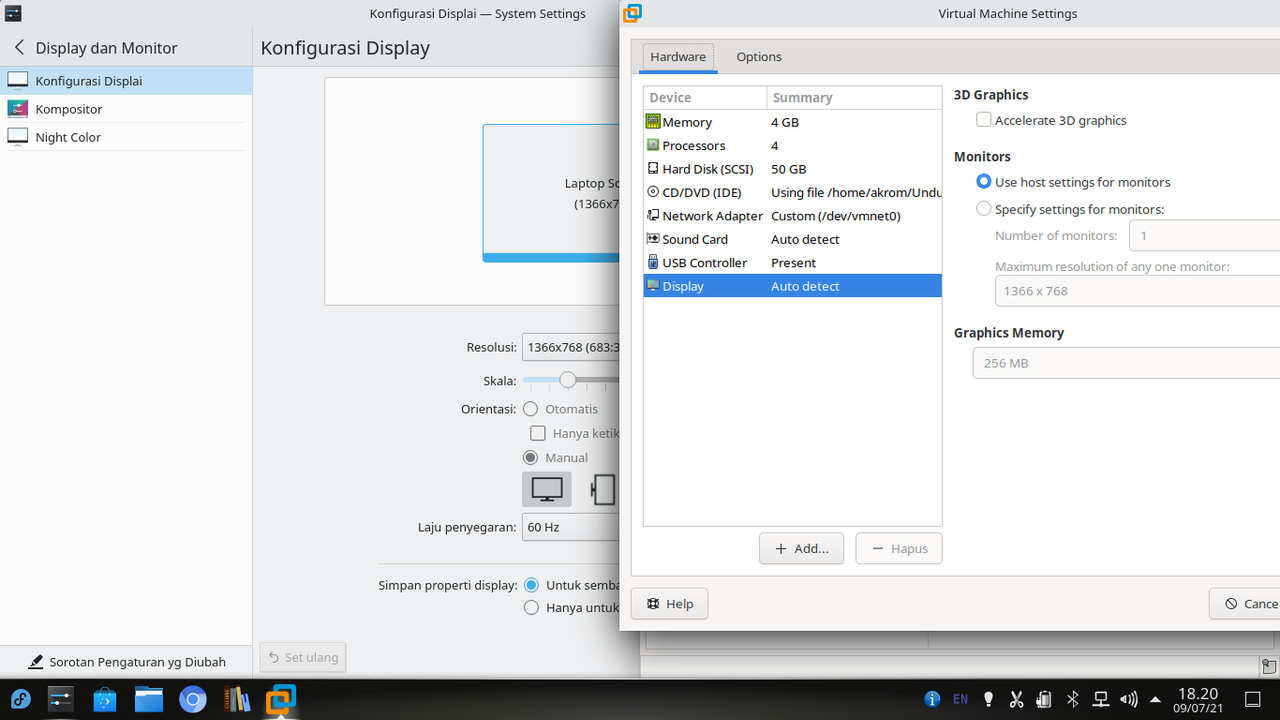Select Manual orientation radio button
Viewport: 1280px width, 720px height.
tap(530, 457)
